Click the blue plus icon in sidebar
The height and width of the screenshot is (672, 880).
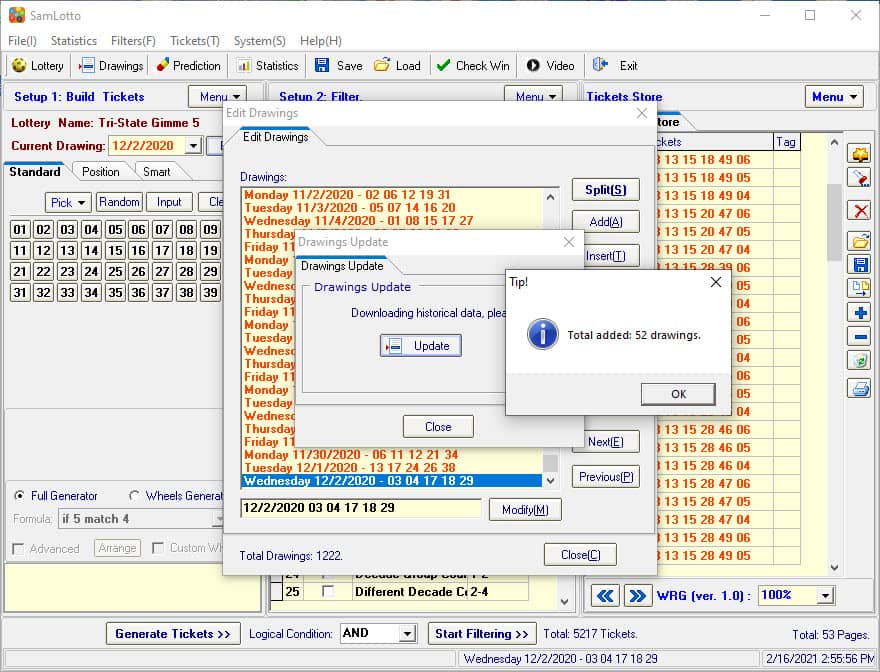click(x=860, y=313)
